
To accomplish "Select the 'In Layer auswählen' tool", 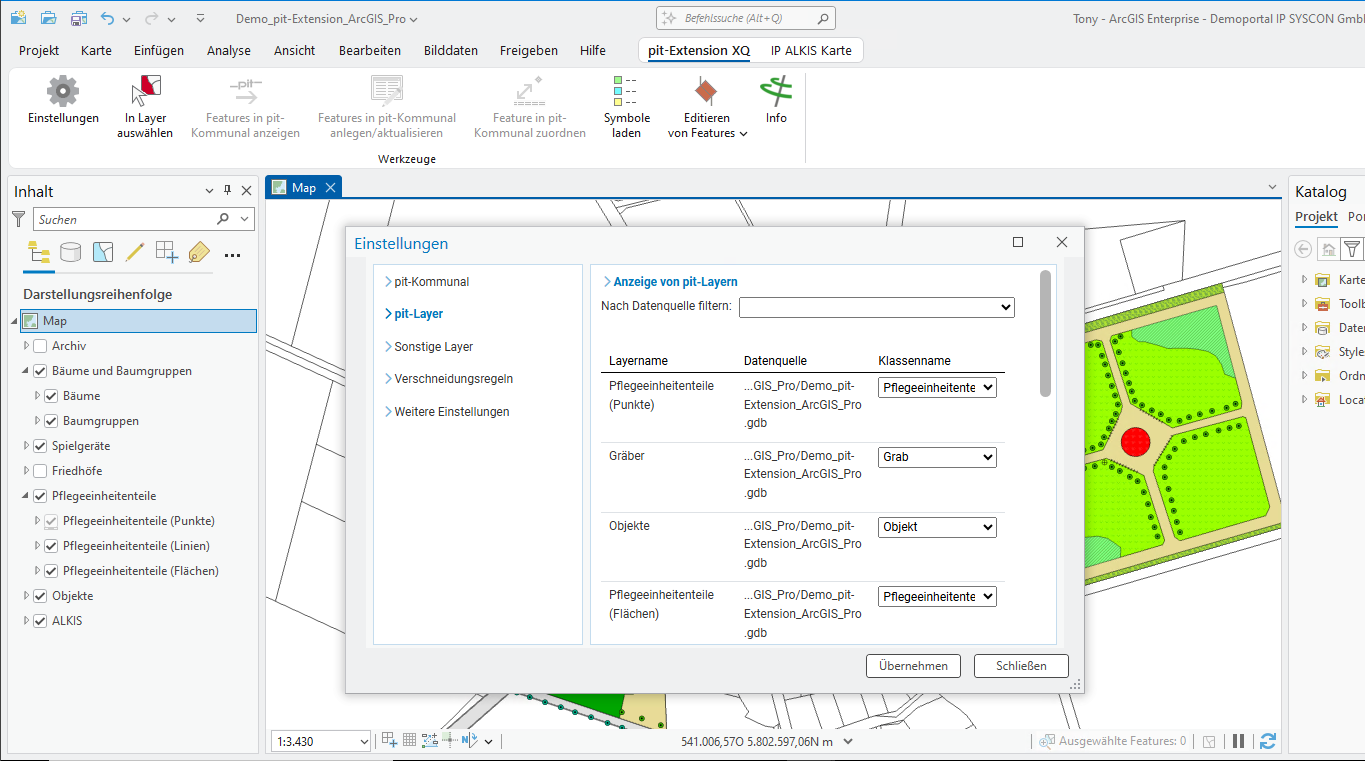I will (144, 105).
